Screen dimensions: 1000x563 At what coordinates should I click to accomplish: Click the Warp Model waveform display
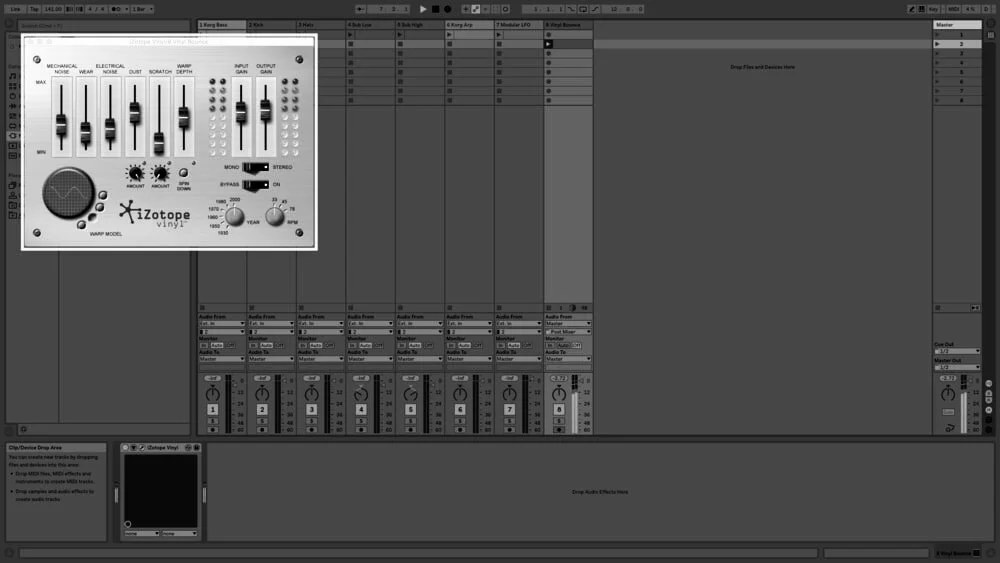click(68, 193)
